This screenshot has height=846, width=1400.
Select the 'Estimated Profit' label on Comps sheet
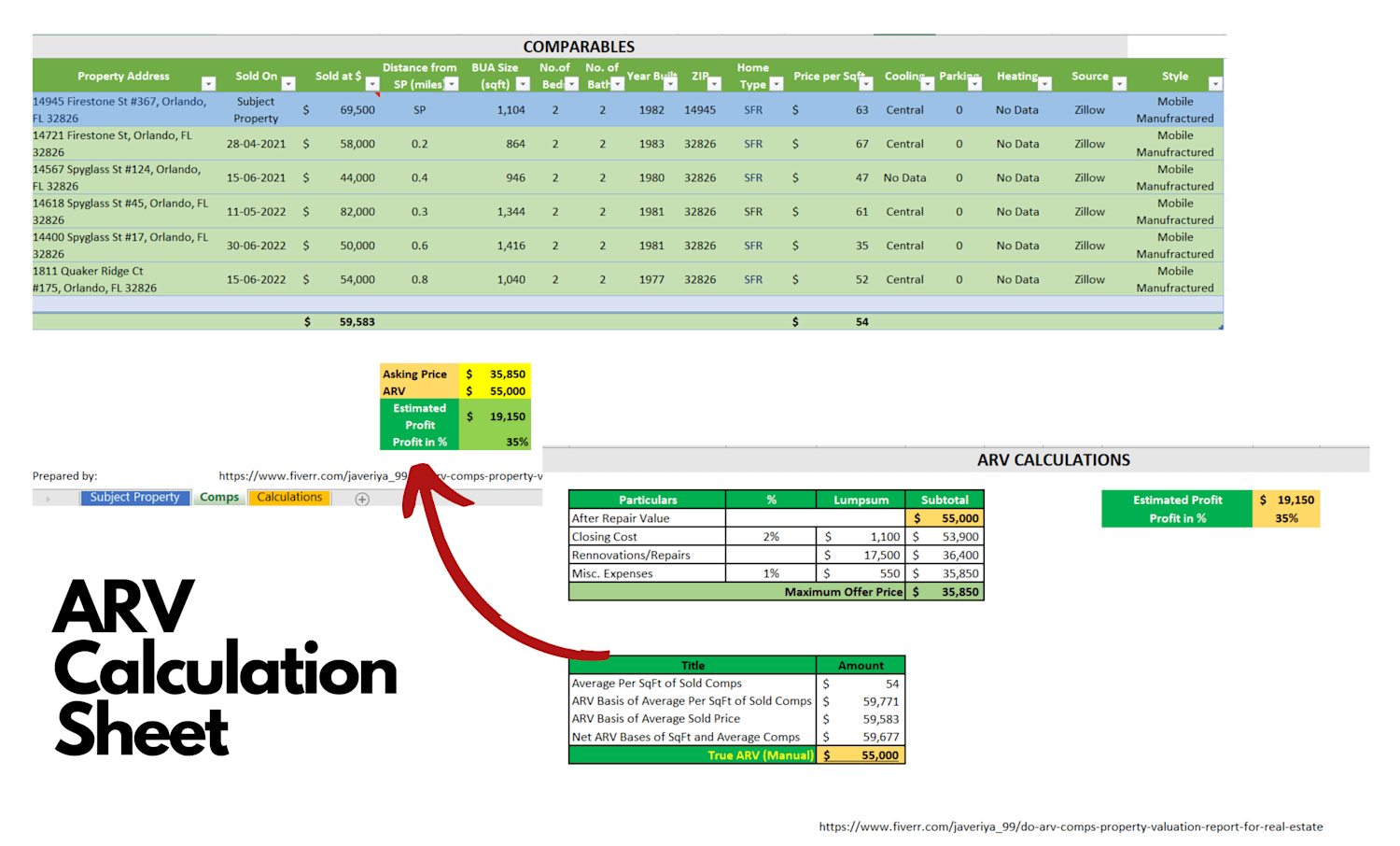pyautogui.click(x=420, y=416)
